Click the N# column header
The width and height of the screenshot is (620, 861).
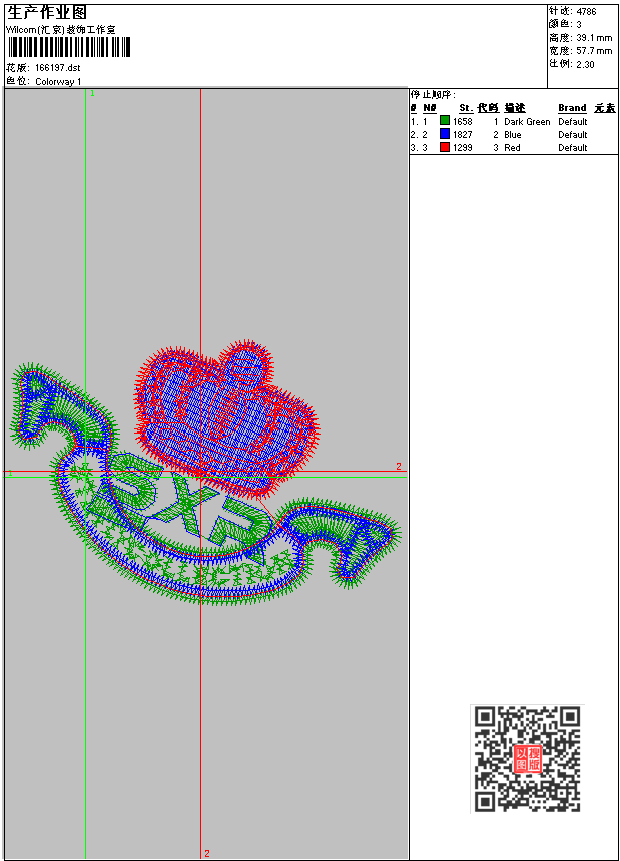(x=429, y=108)
